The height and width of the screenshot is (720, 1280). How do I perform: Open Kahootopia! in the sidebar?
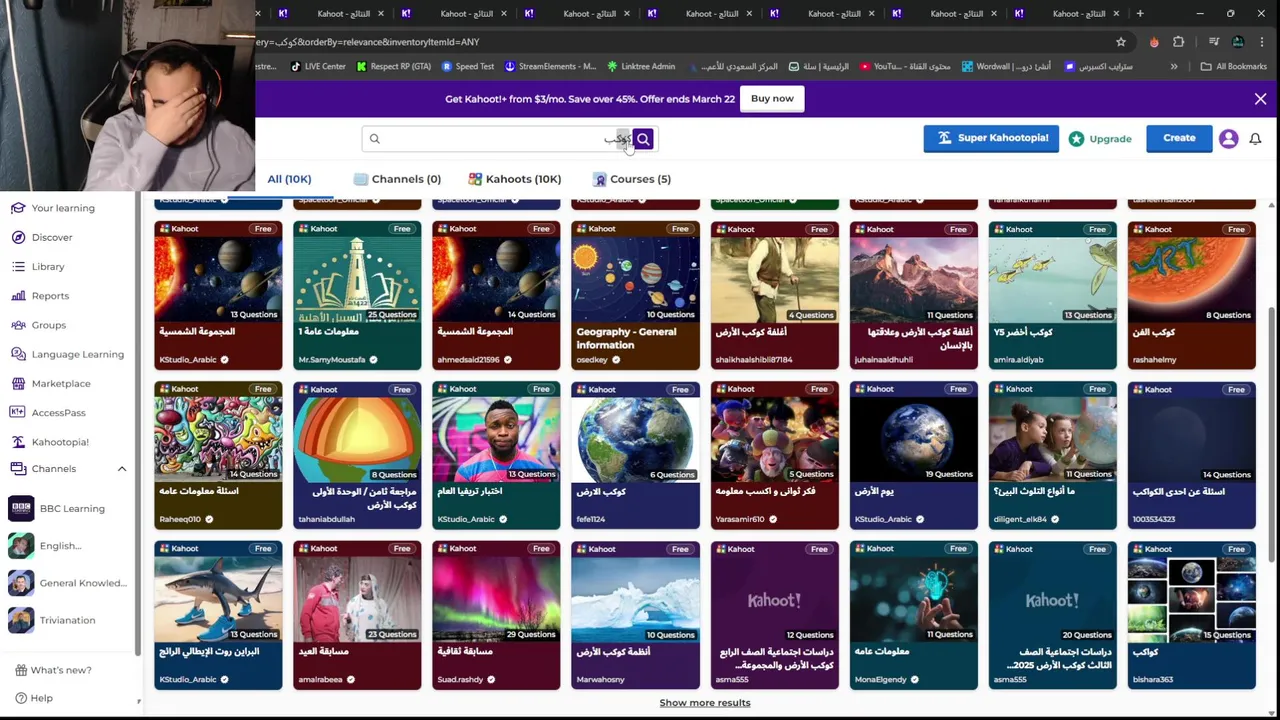coord(50,442)
